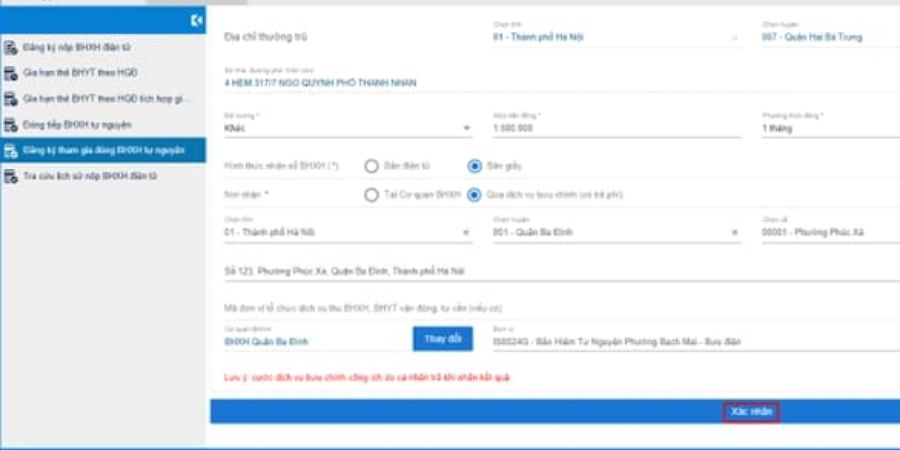The width and height of the screenshot is (900, 450).
Task: Open Phương thức đóng dropdown 1 tháng
Action: click(x=831, y=128)
